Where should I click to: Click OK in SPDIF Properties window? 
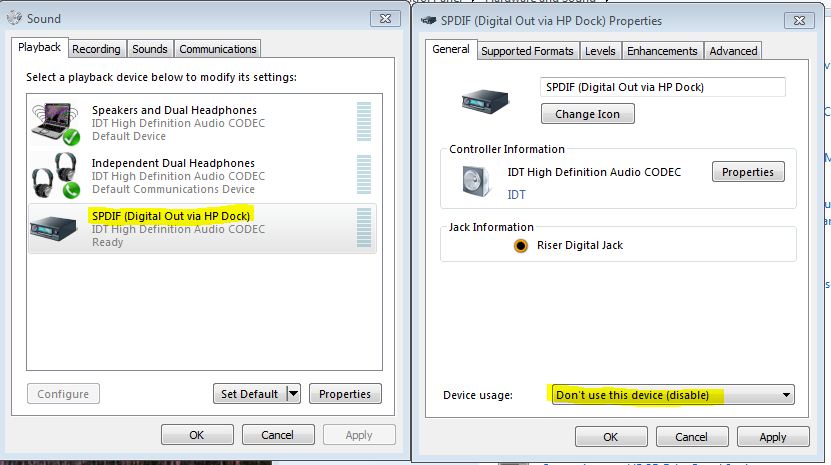[x=611, y=437]
